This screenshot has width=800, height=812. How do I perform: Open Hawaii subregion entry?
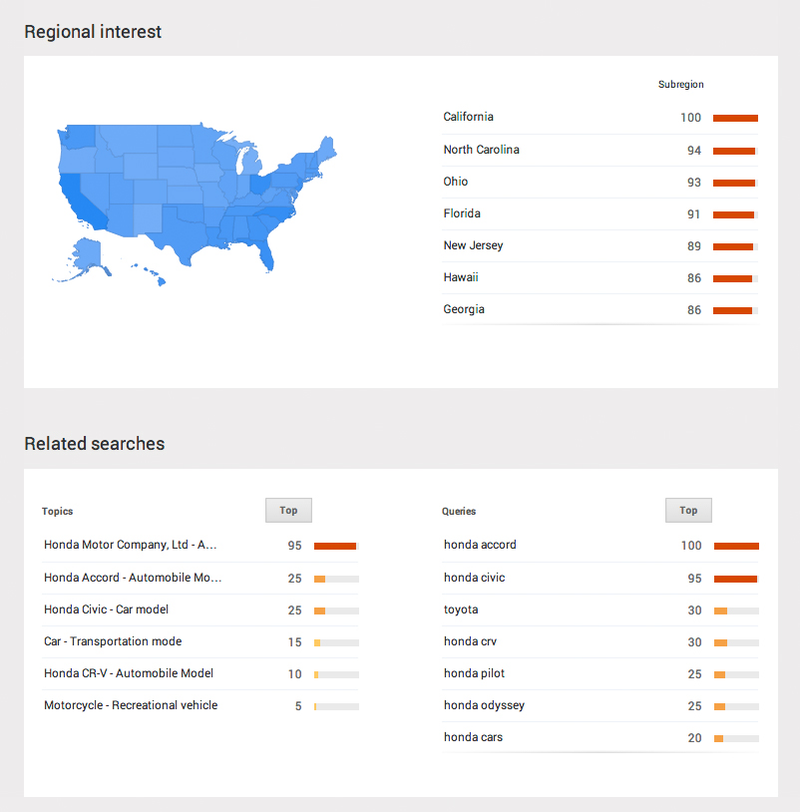click(600, 278)
